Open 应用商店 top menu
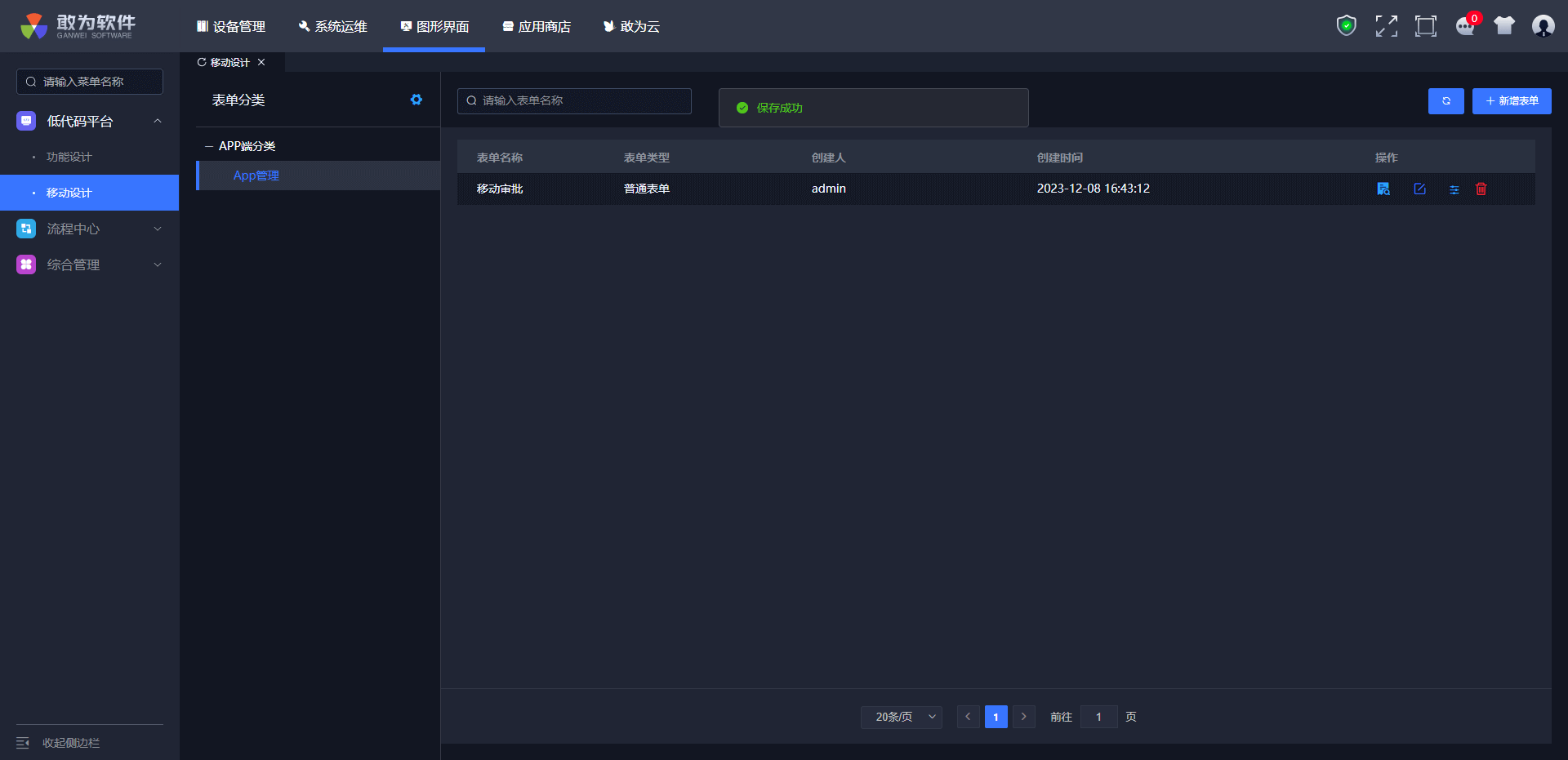Screen dimensions: 1568x760 coord(537,26)
